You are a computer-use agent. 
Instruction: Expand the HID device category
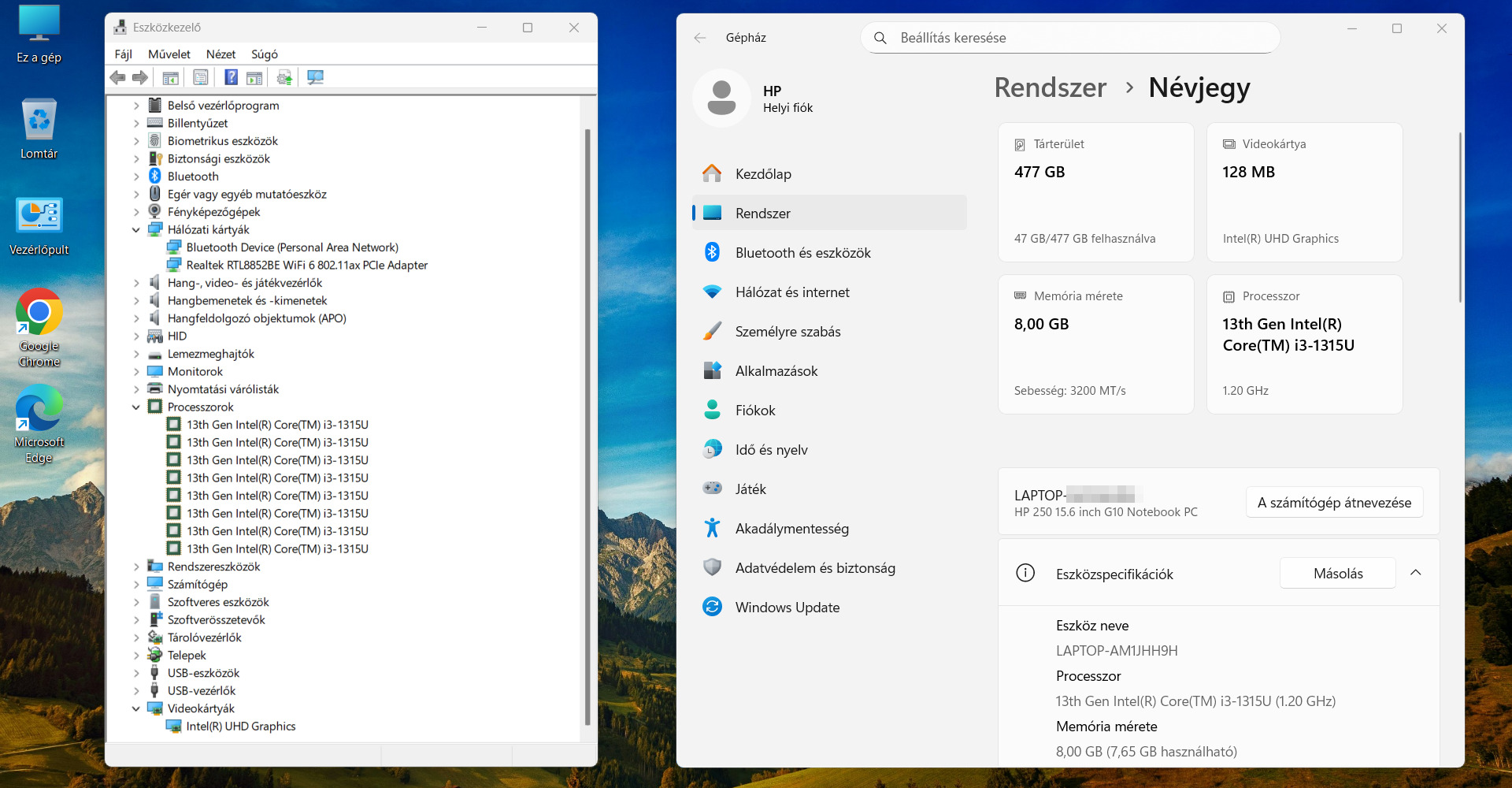(136, 336)
